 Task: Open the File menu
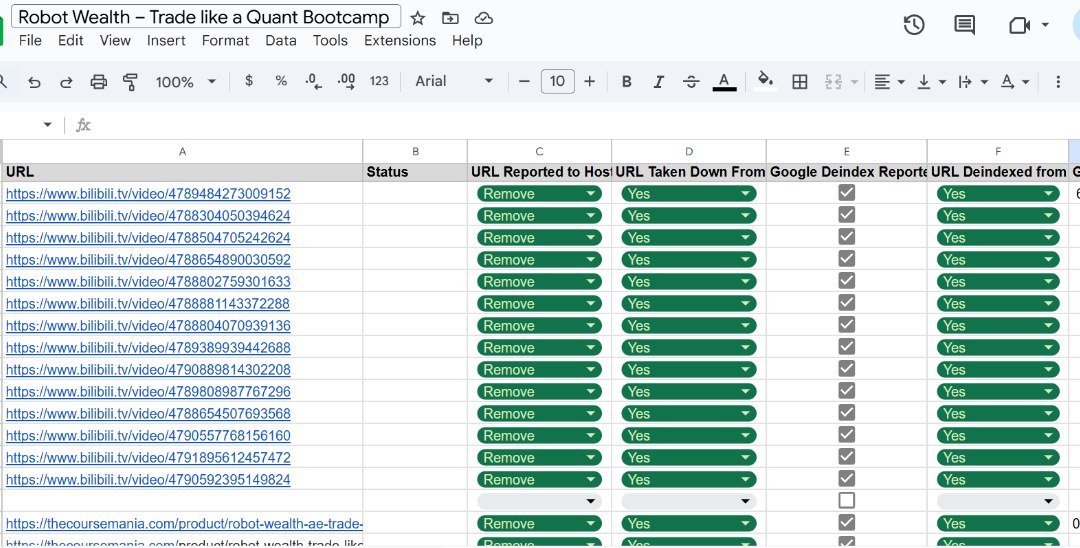click(30, 41)
